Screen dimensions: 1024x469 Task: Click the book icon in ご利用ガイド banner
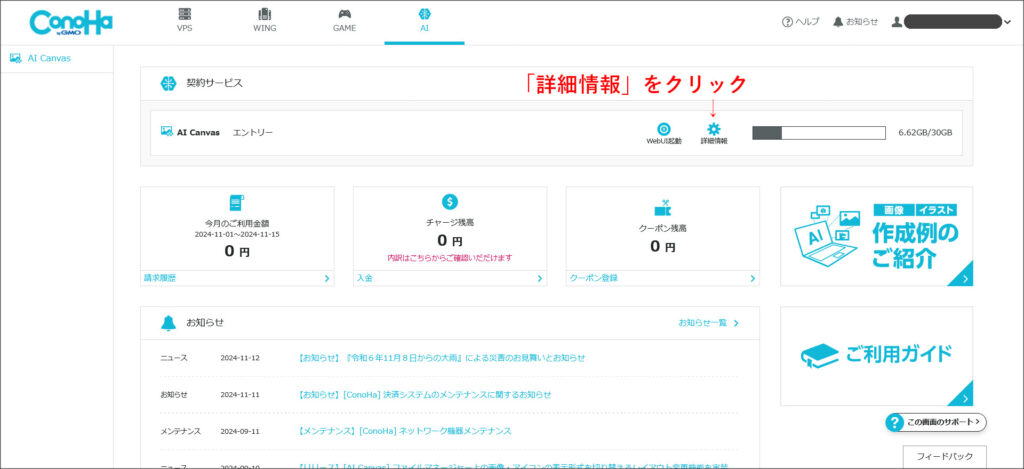(820, 356)
